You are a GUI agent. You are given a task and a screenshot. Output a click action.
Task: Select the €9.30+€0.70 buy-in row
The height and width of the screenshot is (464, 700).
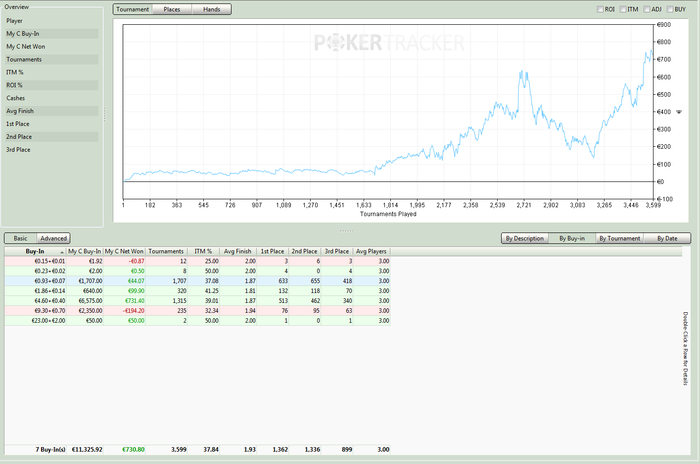point(197,310)
